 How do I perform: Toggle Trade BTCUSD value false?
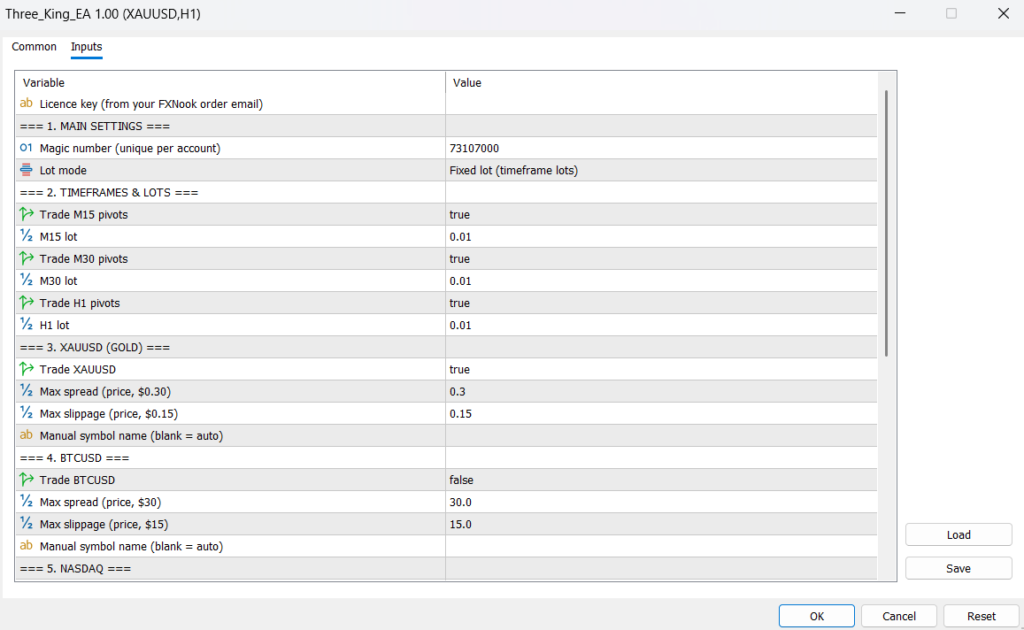(x=661, y=480)
